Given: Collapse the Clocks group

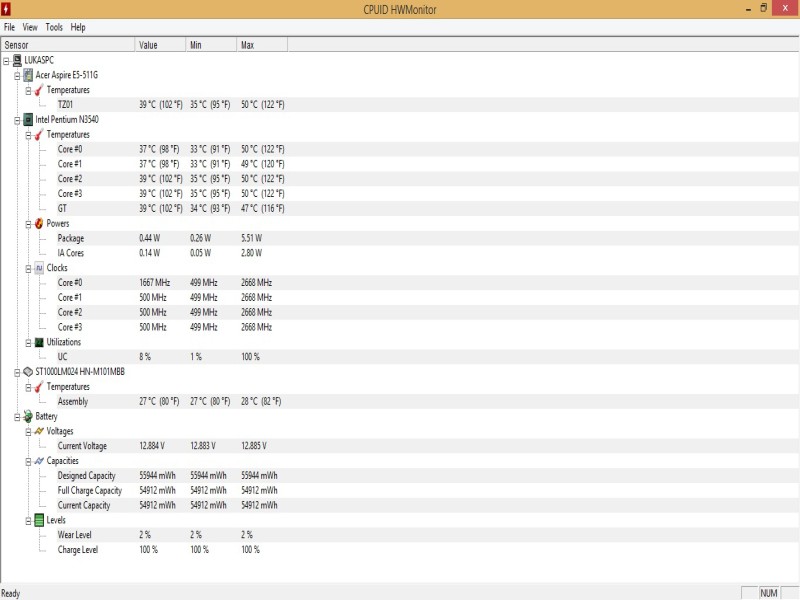Looking at the screenshot, I should (29, 268).
